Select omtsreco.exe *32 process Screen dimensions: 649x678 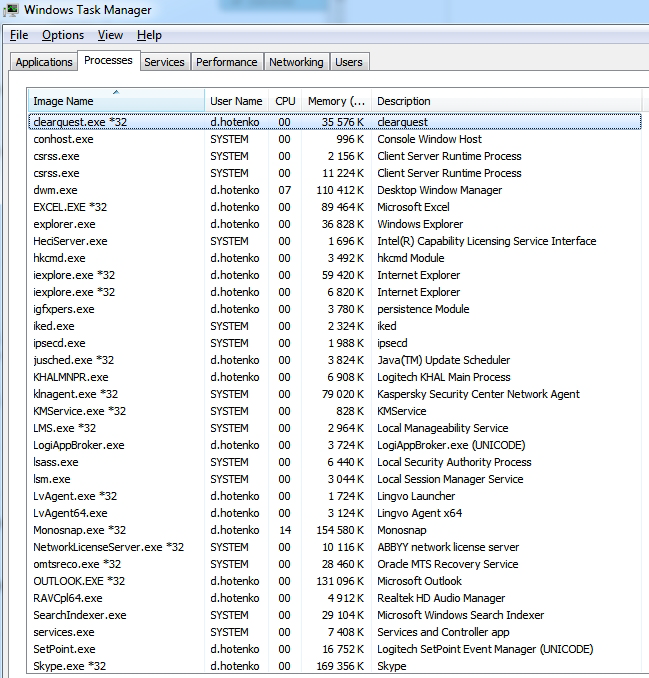tap(335, 564)
